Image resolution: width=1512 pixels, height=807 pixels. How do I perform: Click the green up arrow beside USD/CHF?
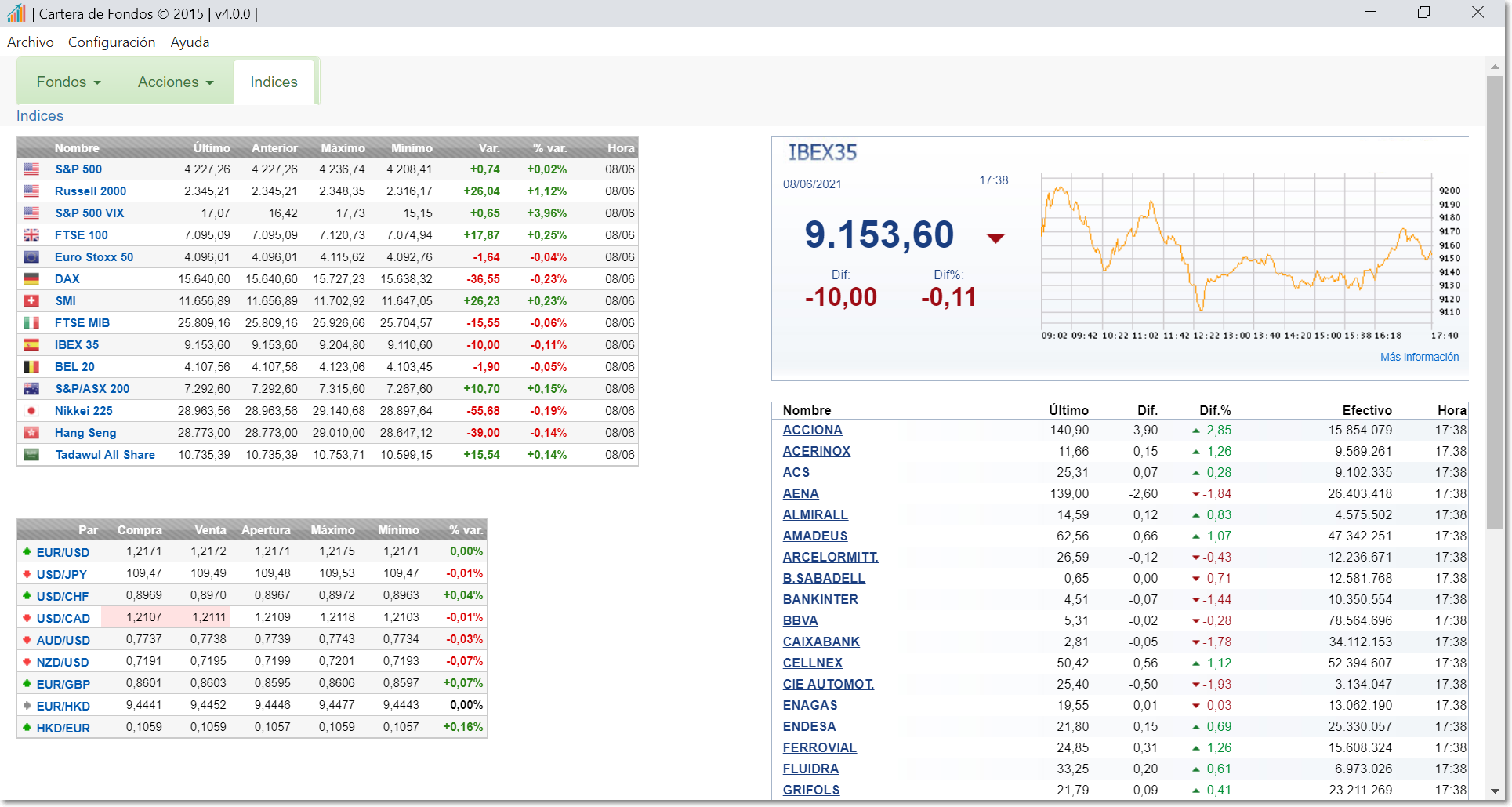[27, 596]
